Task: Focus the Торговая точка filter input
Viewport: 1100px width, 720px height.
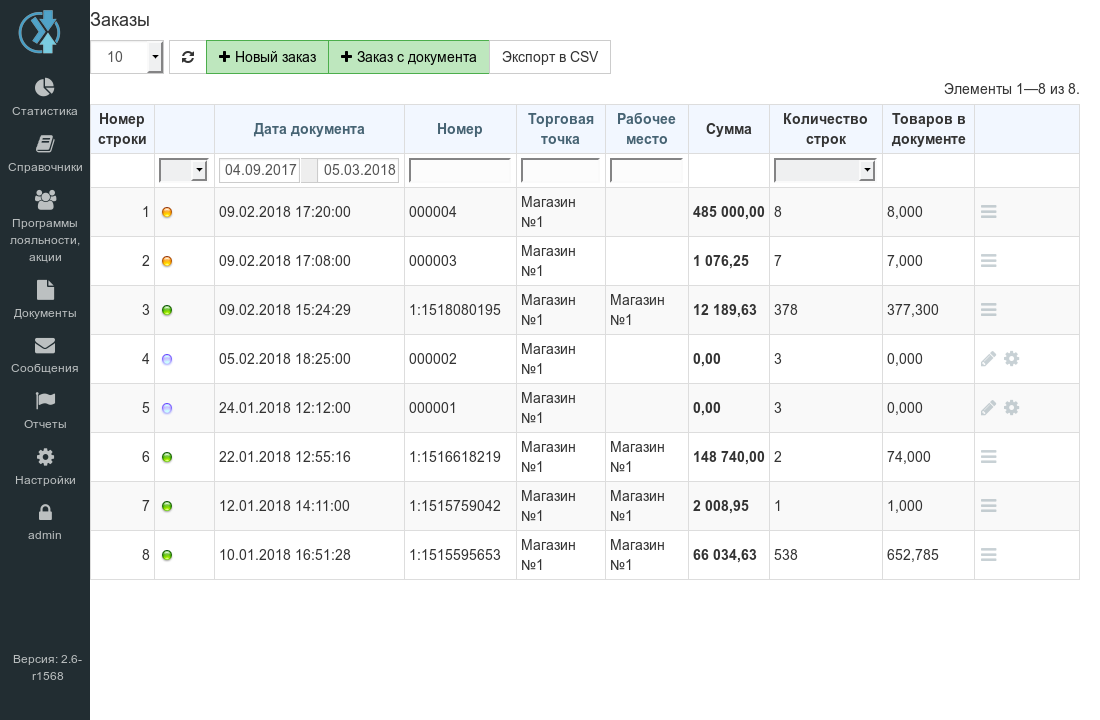Action: (x=561, y=170)
